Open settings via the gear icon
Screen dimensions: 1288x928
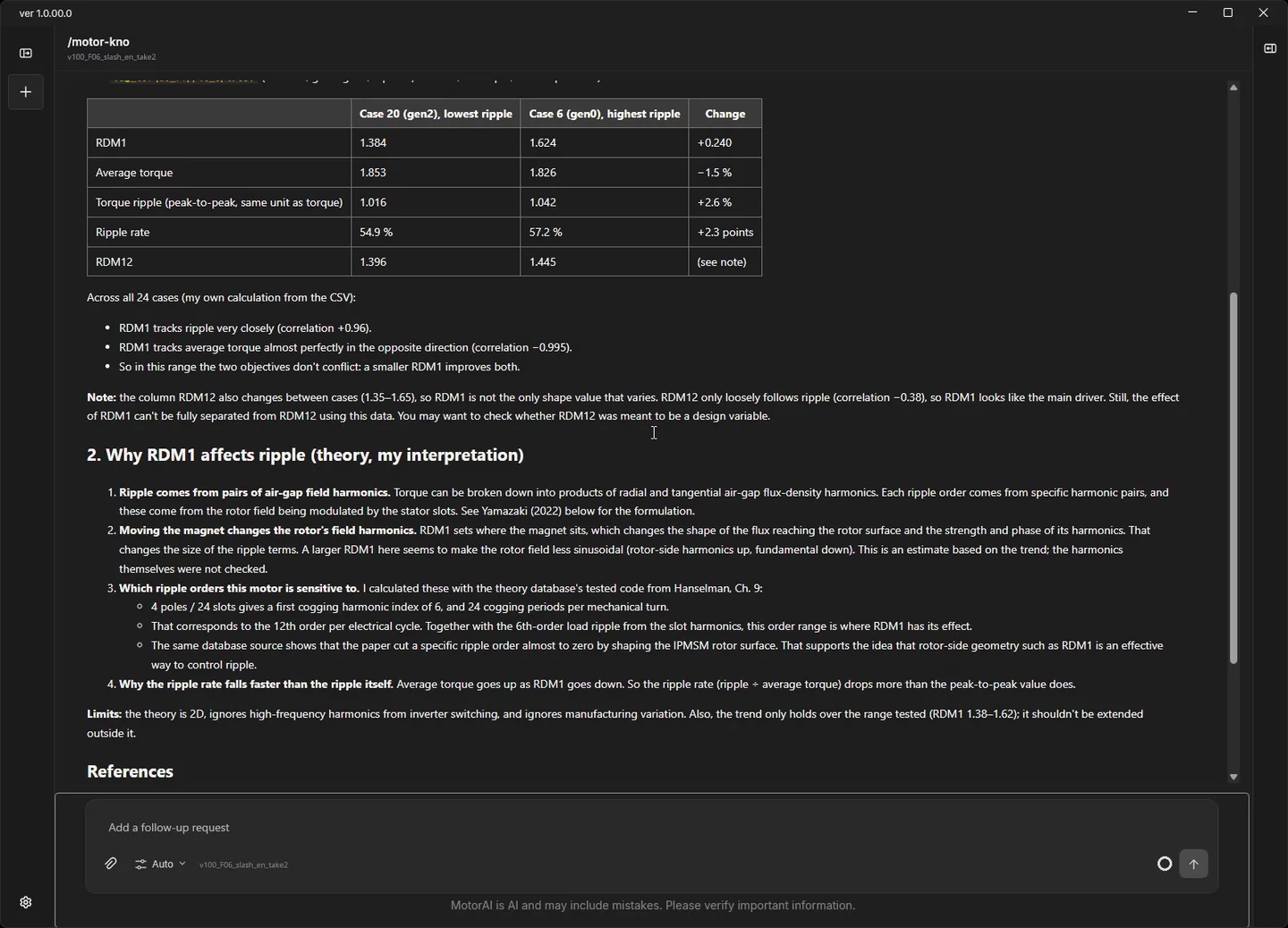tap(26, 902)
